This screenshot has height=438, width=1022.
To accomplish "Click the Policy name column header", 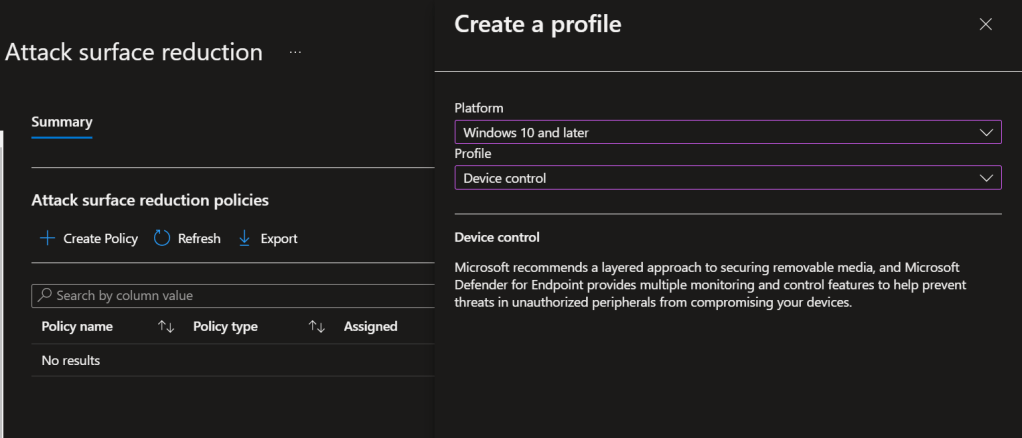I will (77, 327).
